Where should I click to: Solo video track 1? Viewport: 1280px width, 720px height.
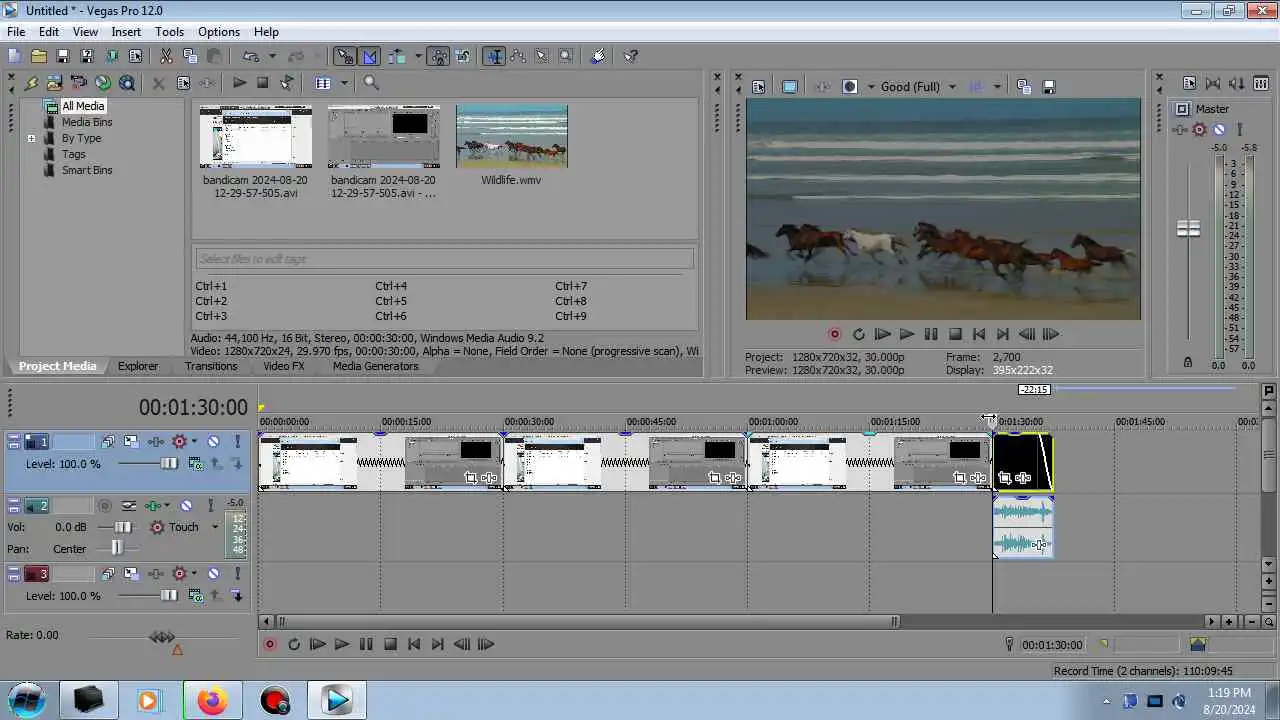(238, 441)
